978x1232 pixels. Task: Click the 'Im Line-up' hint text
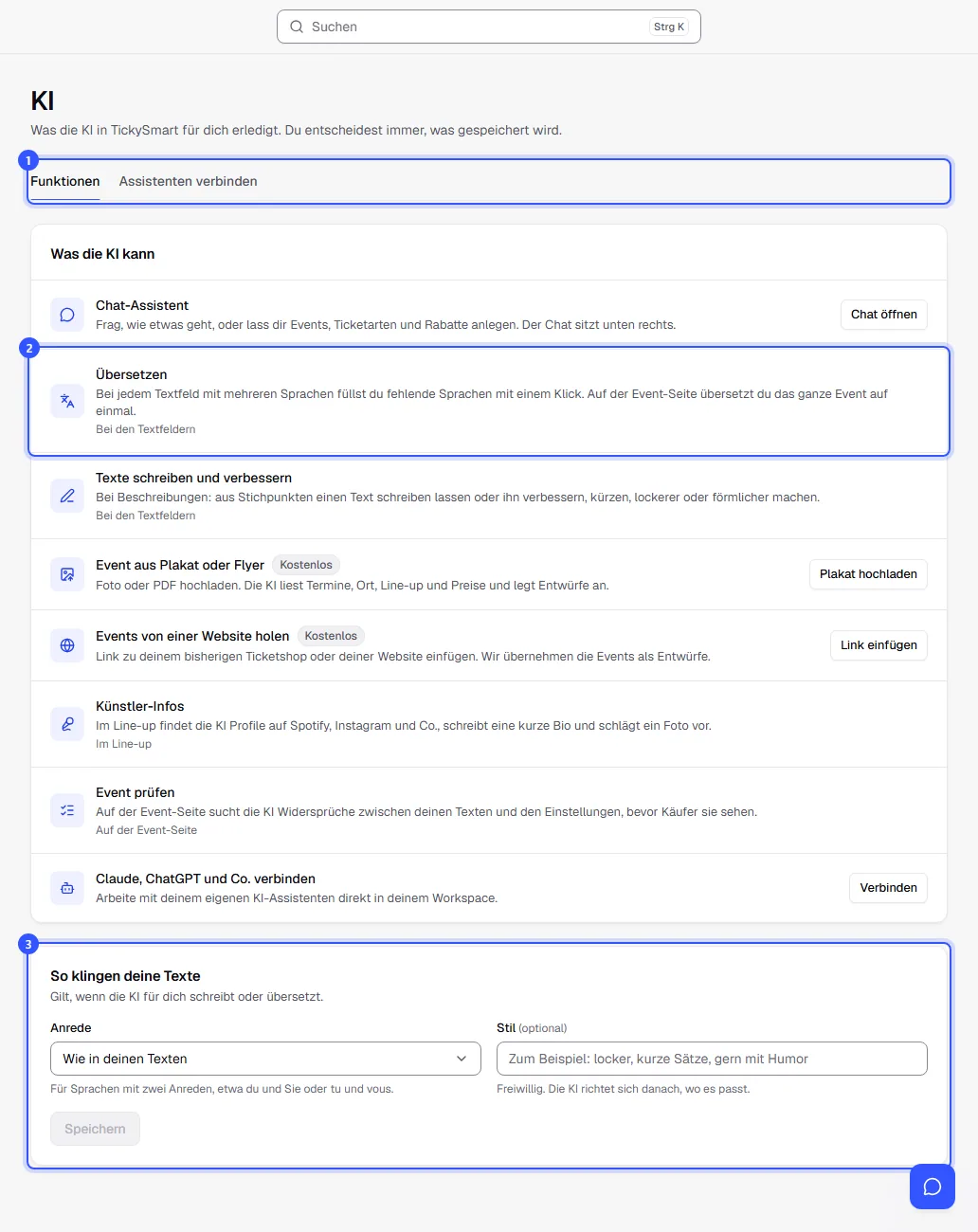tap(124, 744)
